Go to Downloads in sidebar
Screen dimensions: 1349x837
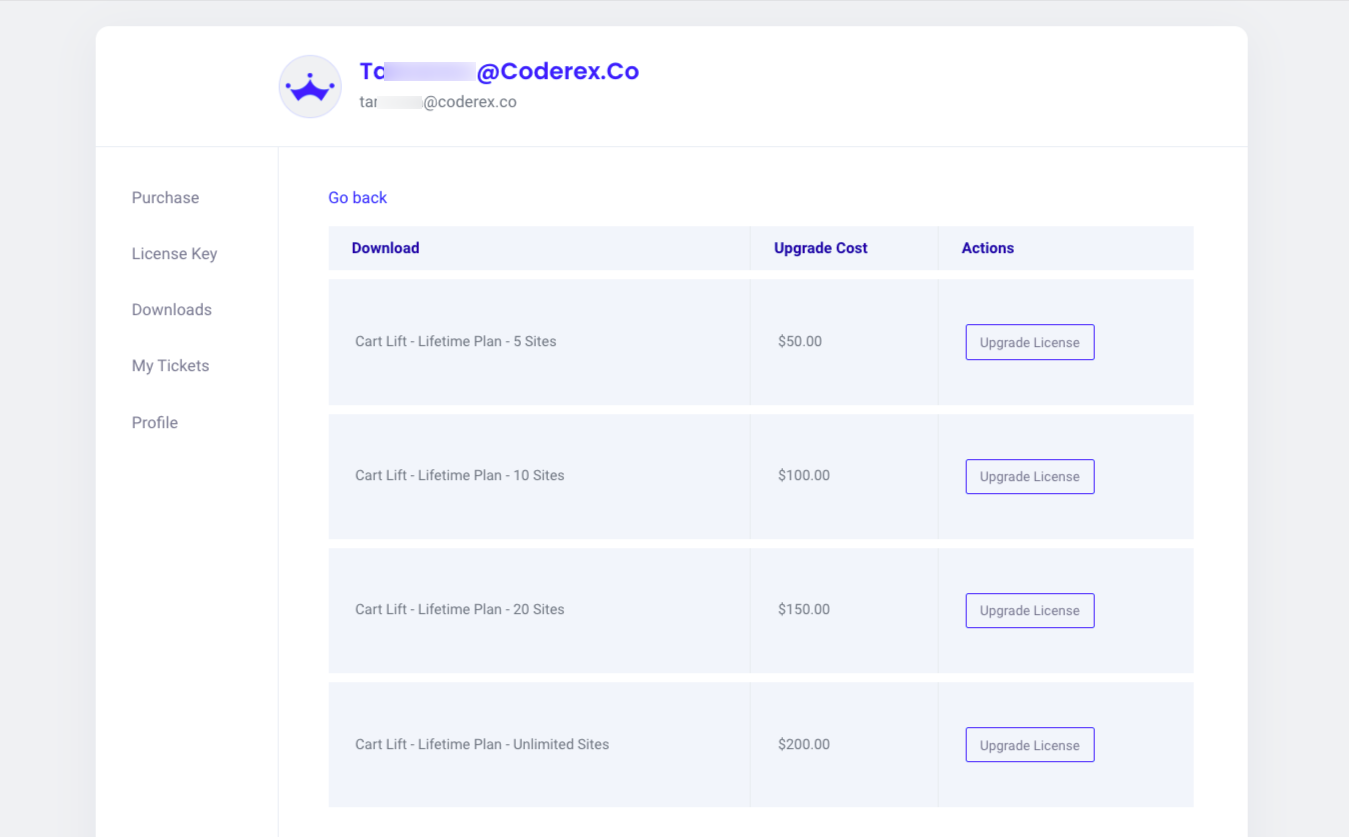[x=172, y=310]
